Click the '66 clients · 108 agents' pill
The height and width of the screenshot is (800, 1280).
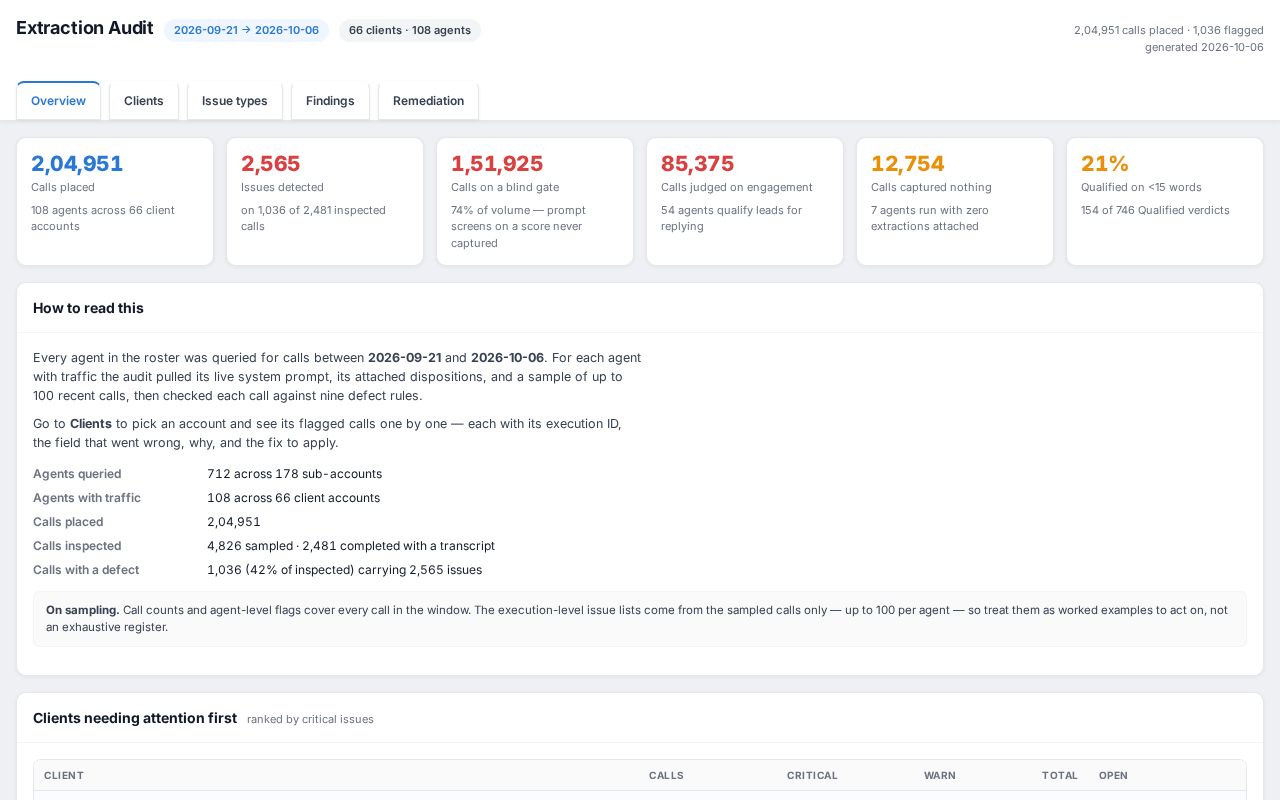pyautogui.click(x=410, y=30)
